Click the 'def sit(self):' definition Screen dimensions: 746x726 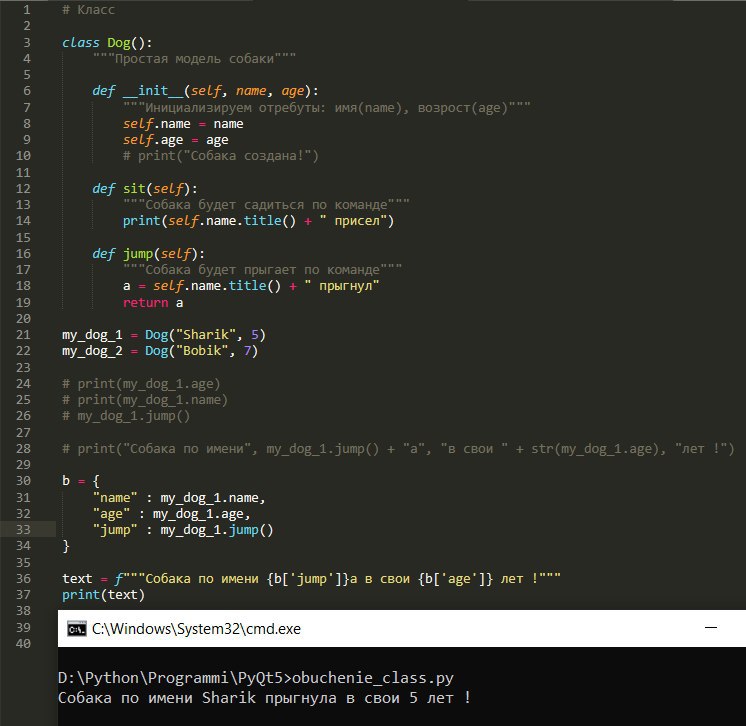(x=145, y=189)
